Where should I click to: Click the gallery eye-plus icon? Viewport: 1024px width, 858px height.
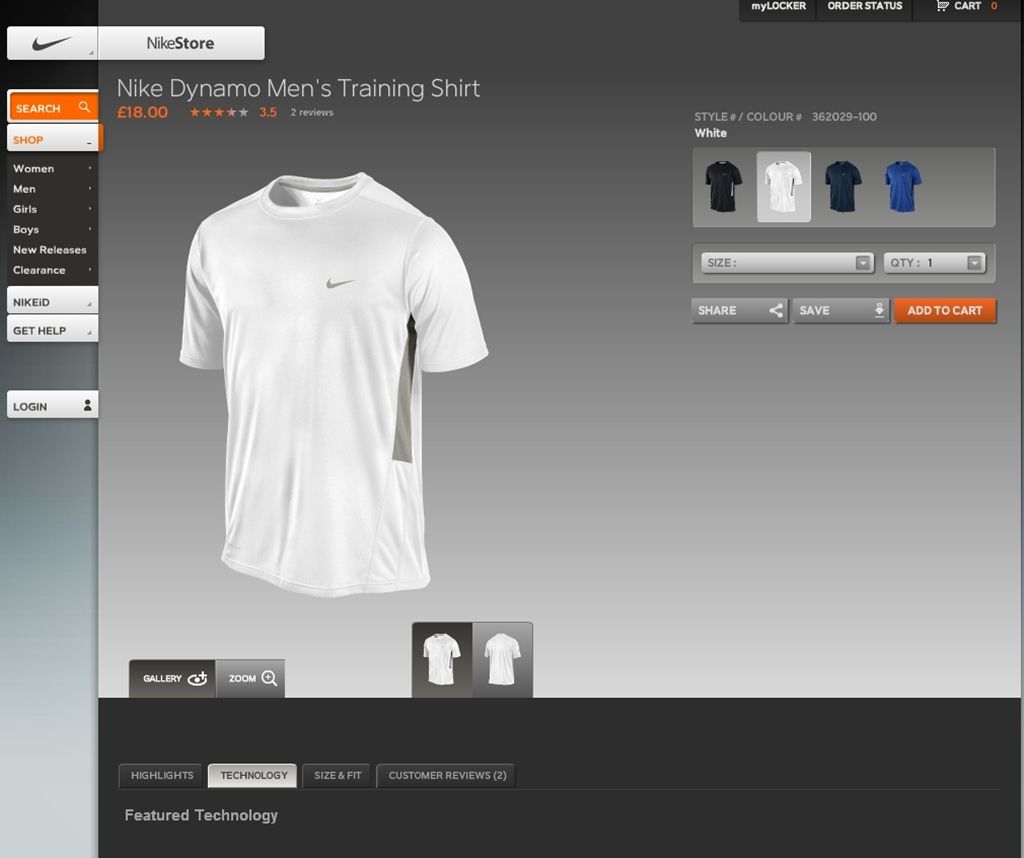[x=197, y=678]
